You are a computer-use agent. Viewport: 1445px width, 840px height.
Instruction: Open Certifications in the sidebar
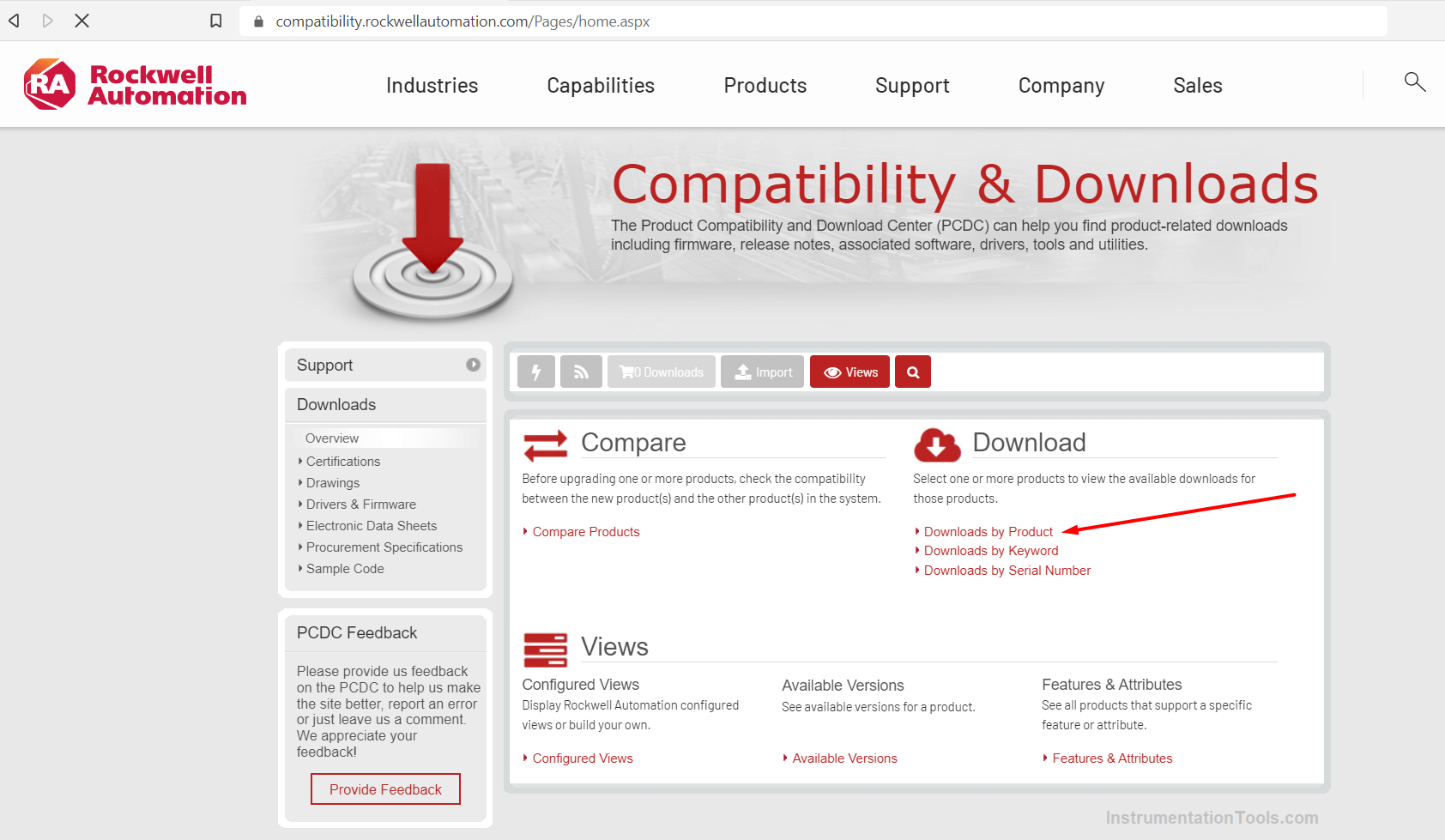click(343, 461)
